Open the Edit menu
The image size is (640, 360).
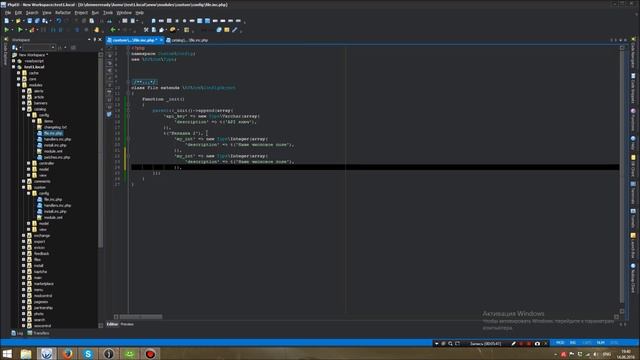[x=19, y=13]
